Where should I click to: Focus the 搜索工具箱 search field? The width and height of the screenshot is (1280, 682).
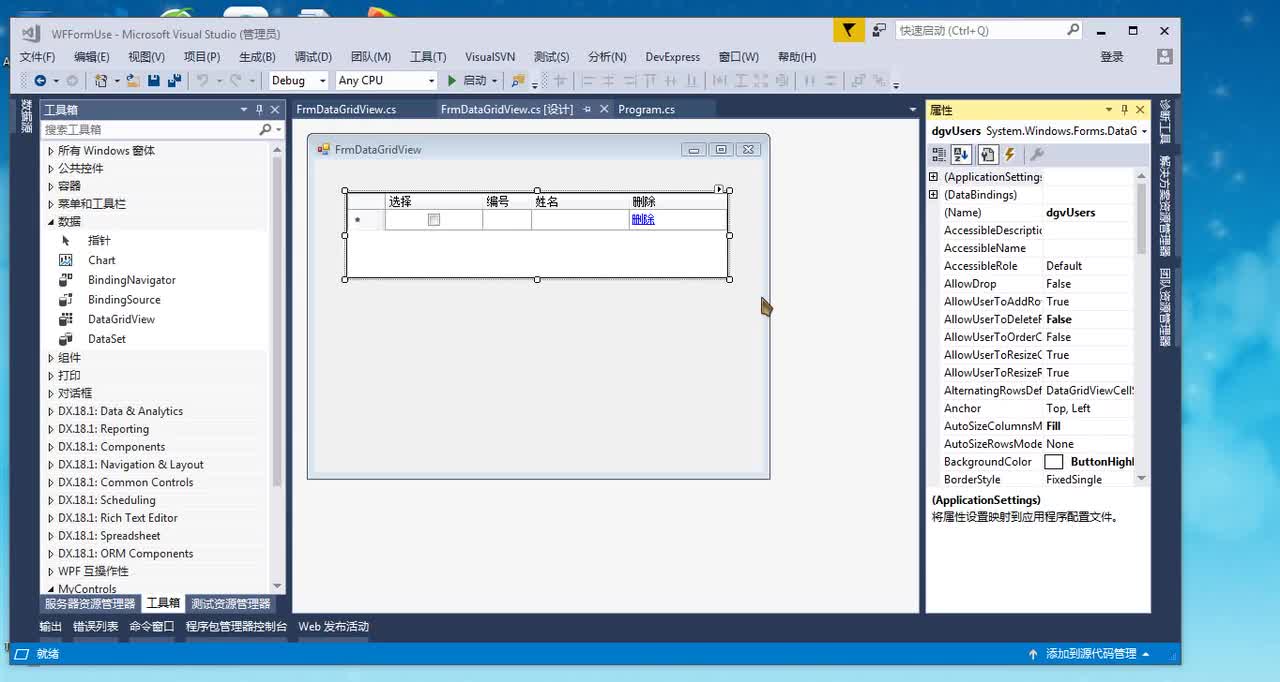[150, 129]
